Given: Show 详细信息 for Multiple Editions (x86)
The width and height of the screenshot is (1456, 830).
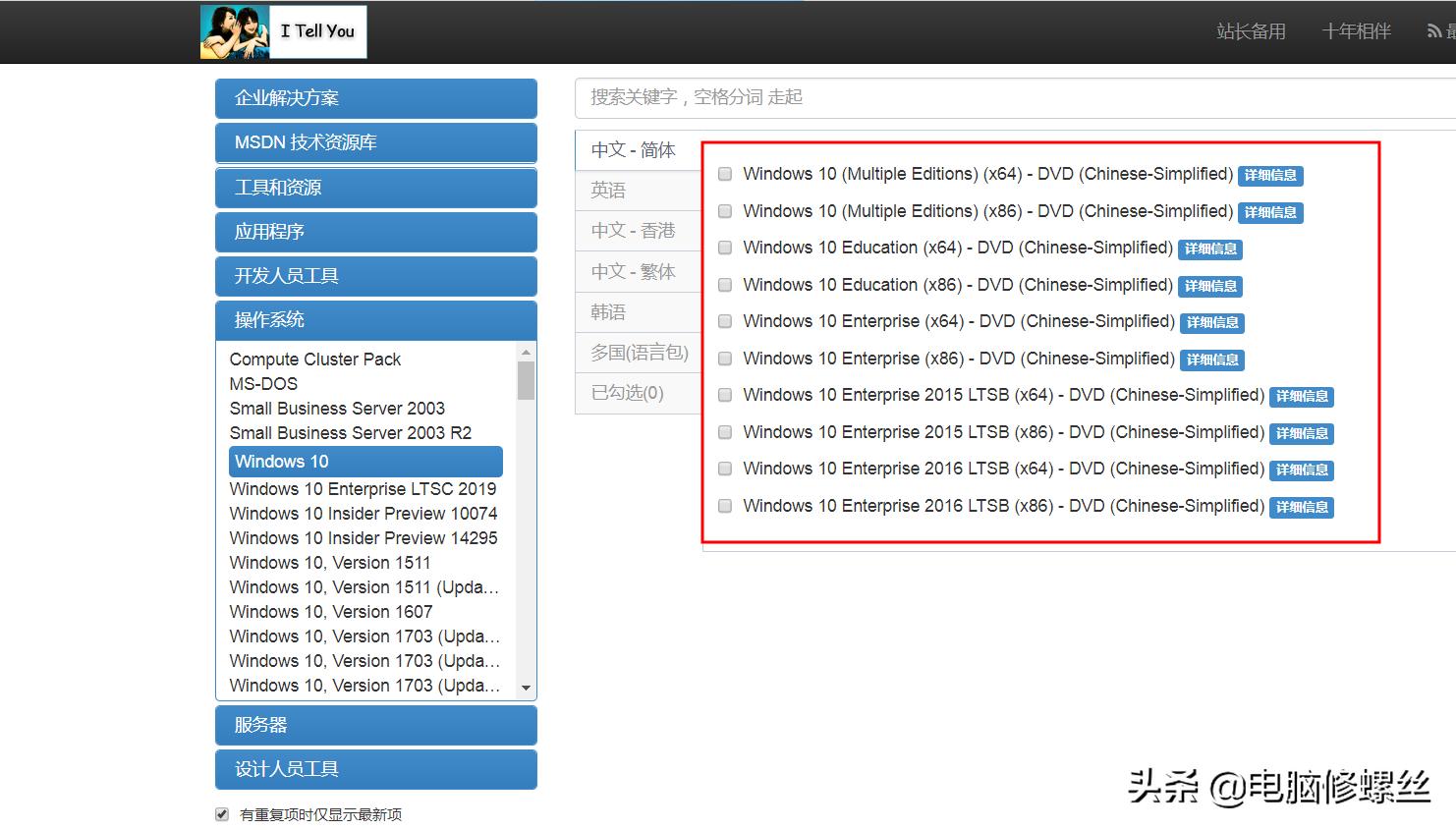Looking at the screenshot, I should coord(1270,212).
